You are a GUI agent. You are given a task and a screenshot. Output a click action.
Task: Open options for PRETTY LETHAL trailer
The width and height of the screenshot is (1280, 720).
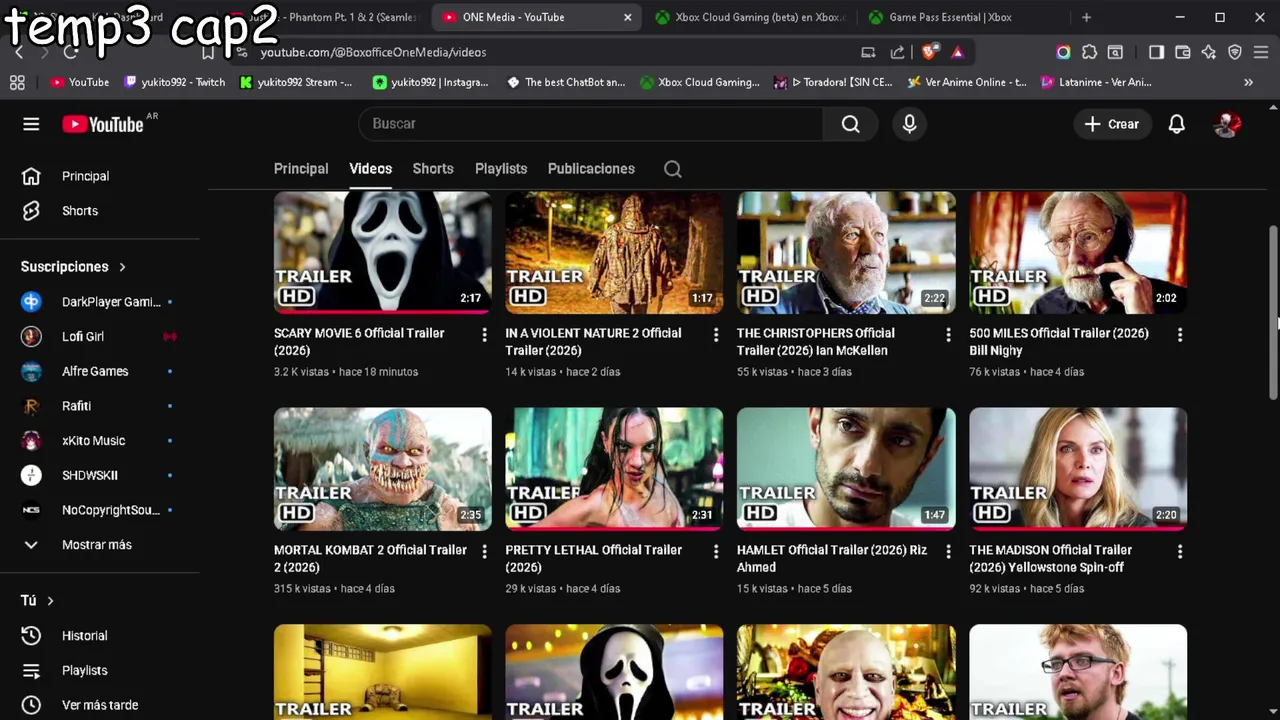coord(715,551)
